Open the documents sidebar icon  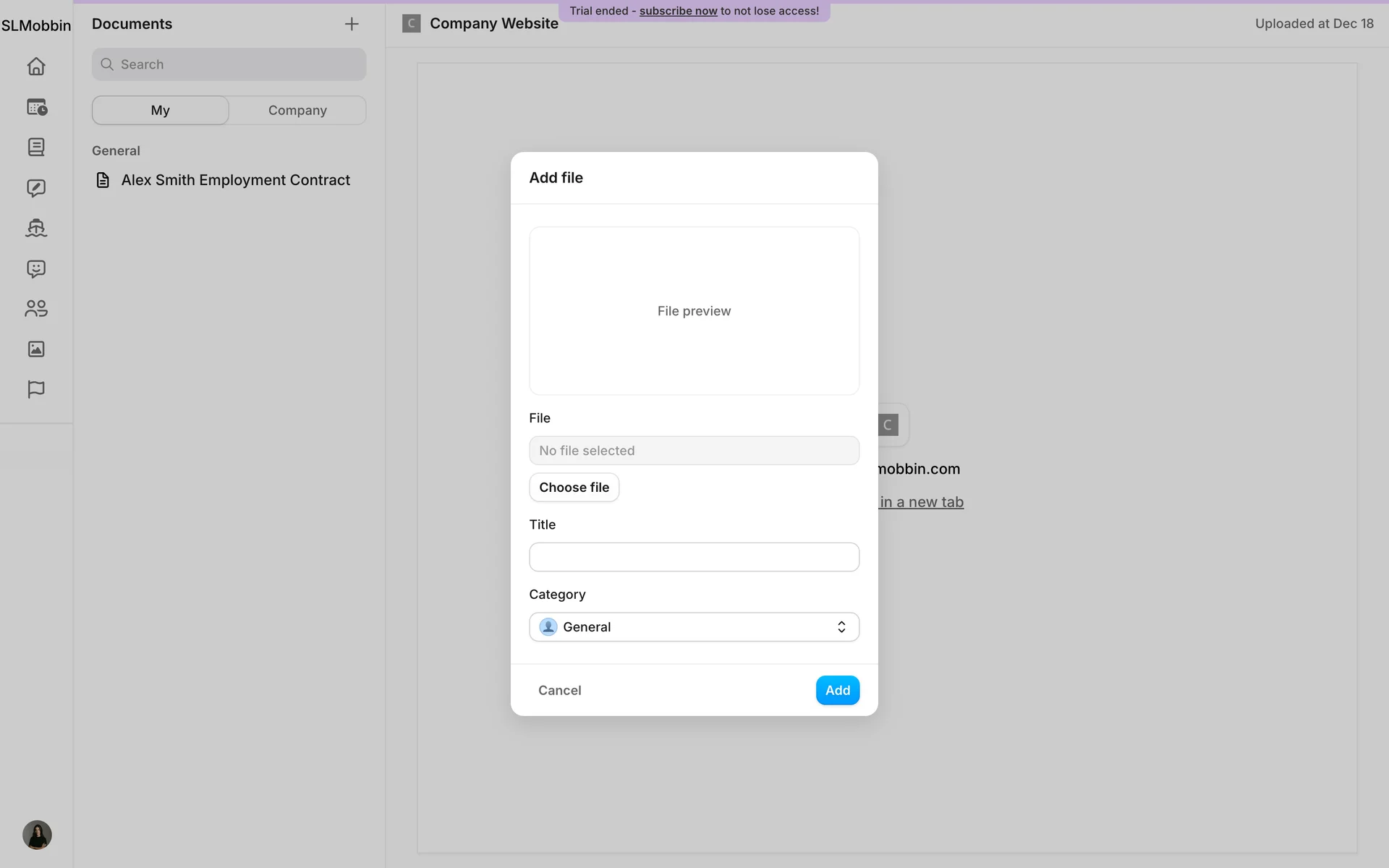tap(36, 148)
